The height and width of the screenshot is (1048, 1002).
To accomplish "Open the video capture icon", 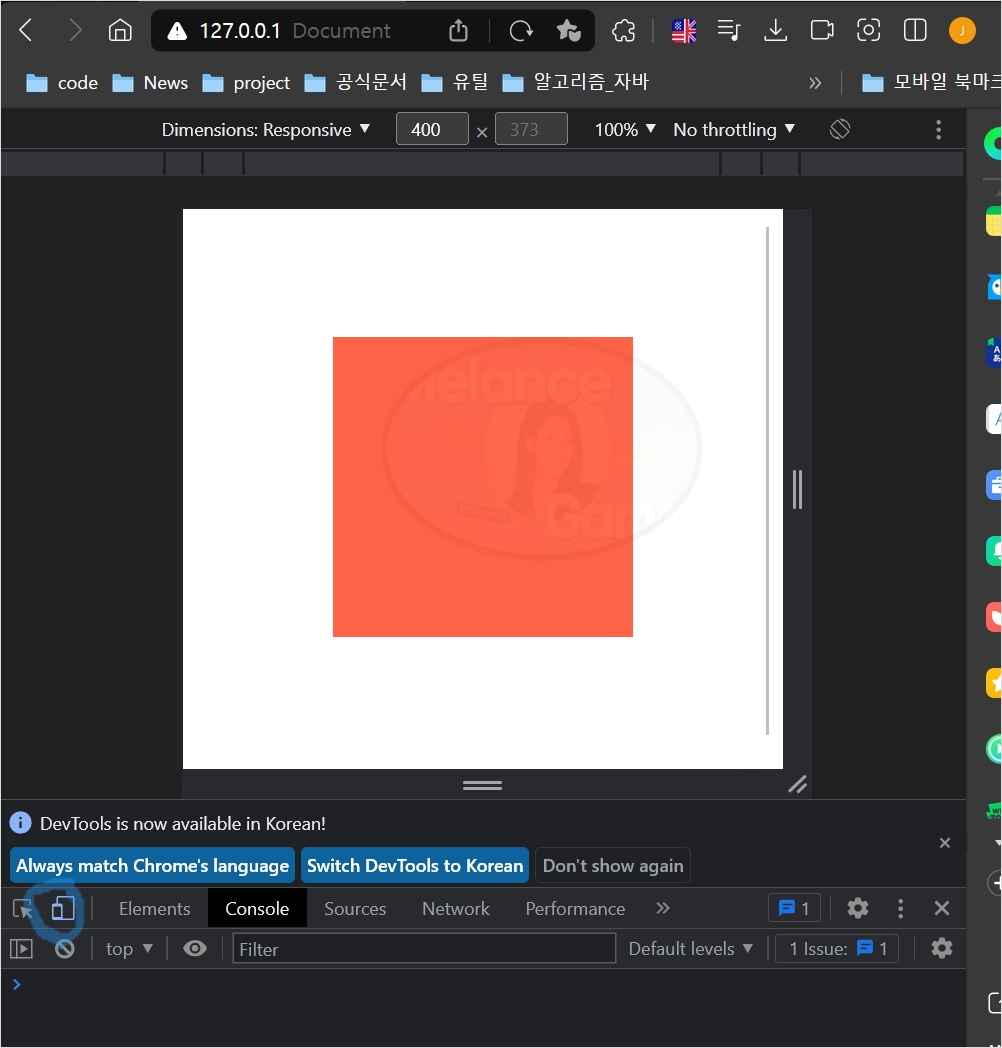I will pos(822,30).
